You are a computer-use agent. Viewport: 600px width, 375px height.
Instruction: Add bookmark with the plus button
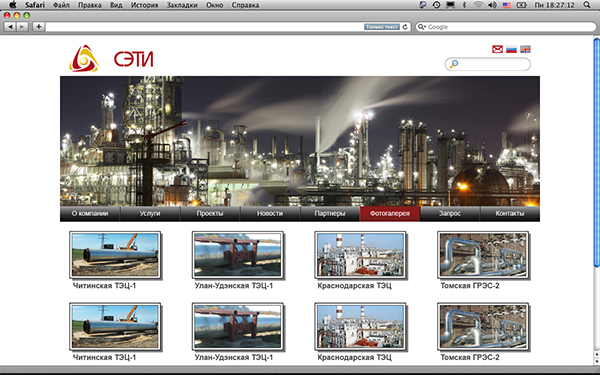39,27
